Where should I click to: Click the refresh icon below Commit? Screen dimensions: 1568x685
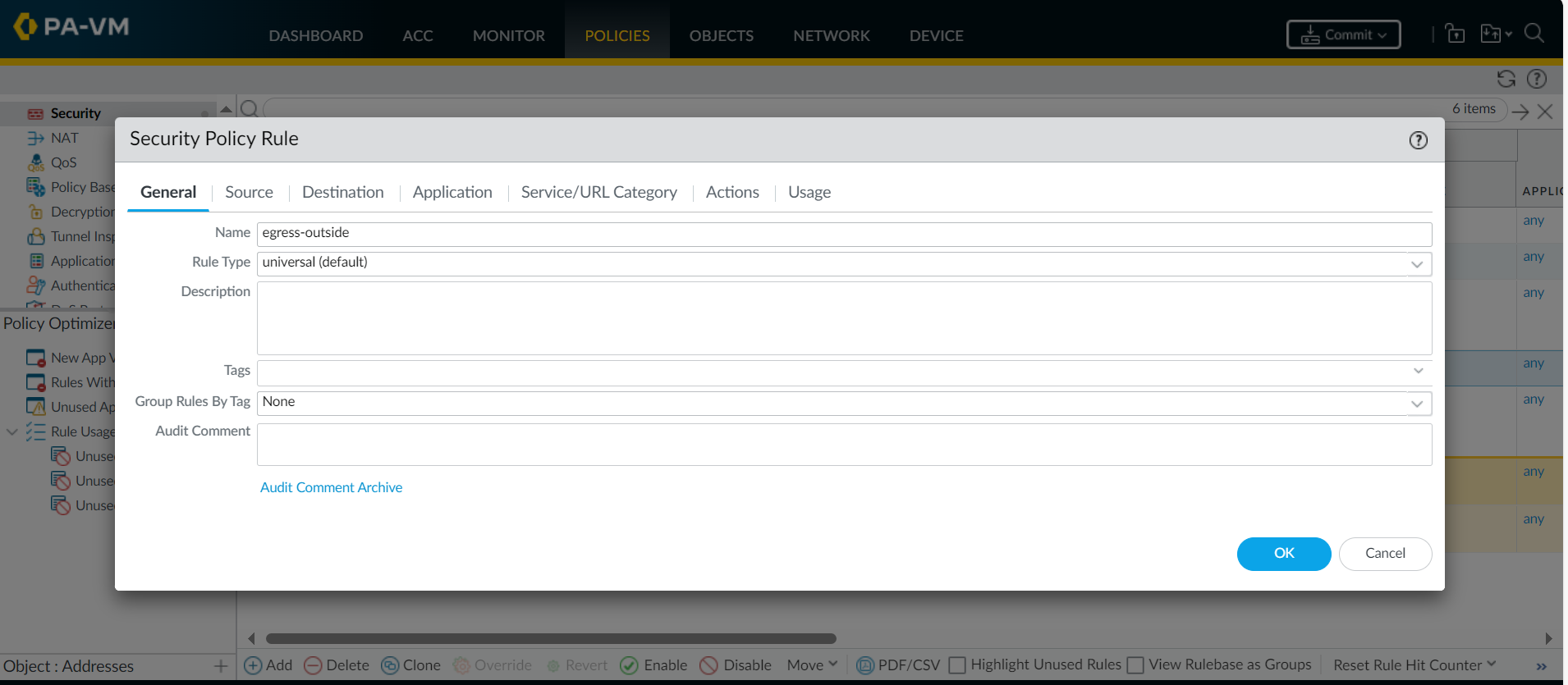tap(1506, 79)
